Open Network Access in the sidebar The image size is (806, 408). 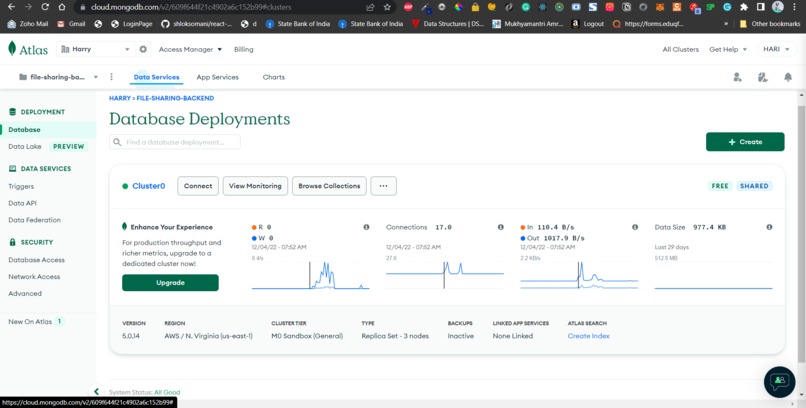click(x=34, y=276)
